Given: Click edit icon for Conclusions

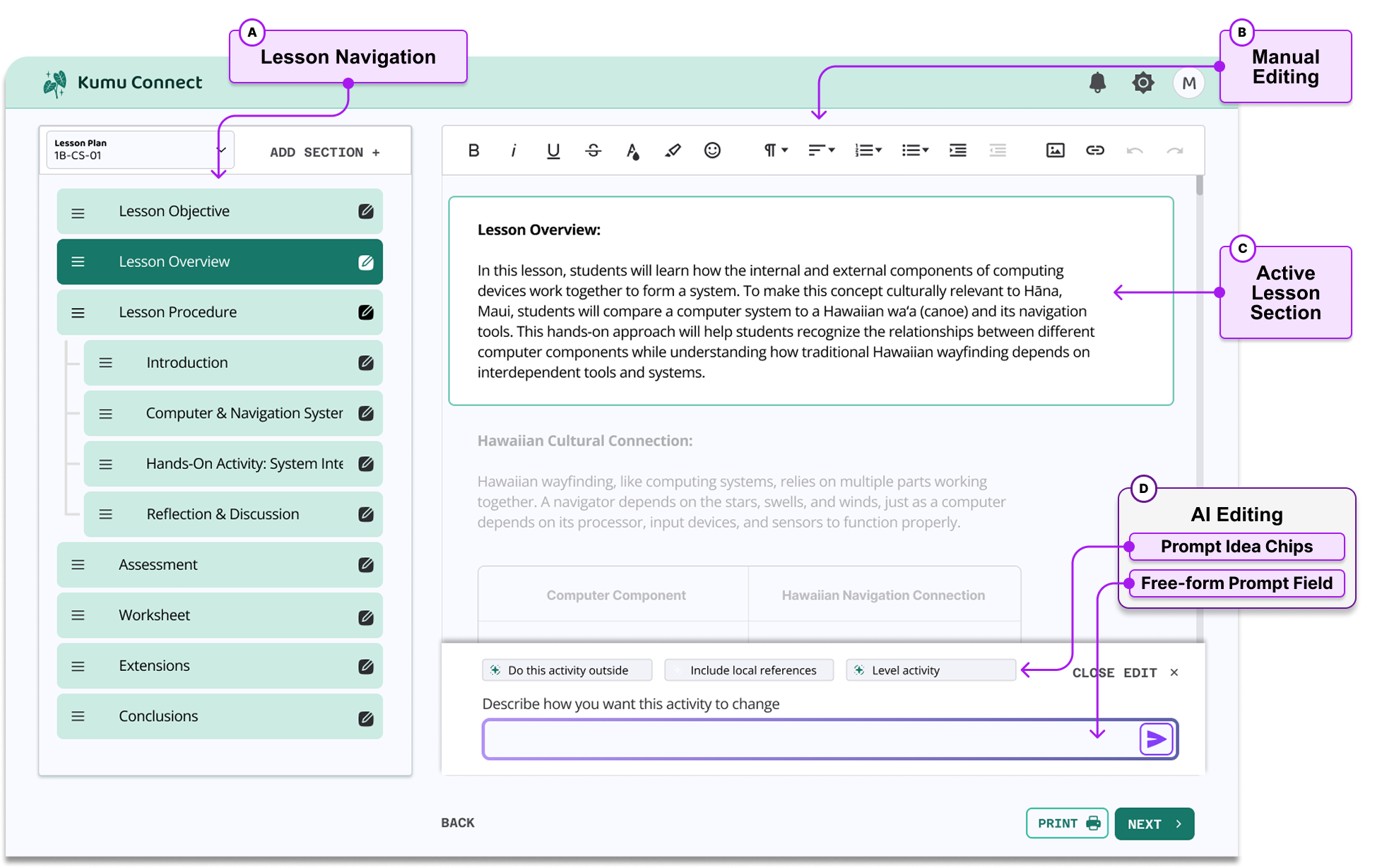Looking at the screenshot, I should (365, 718).
